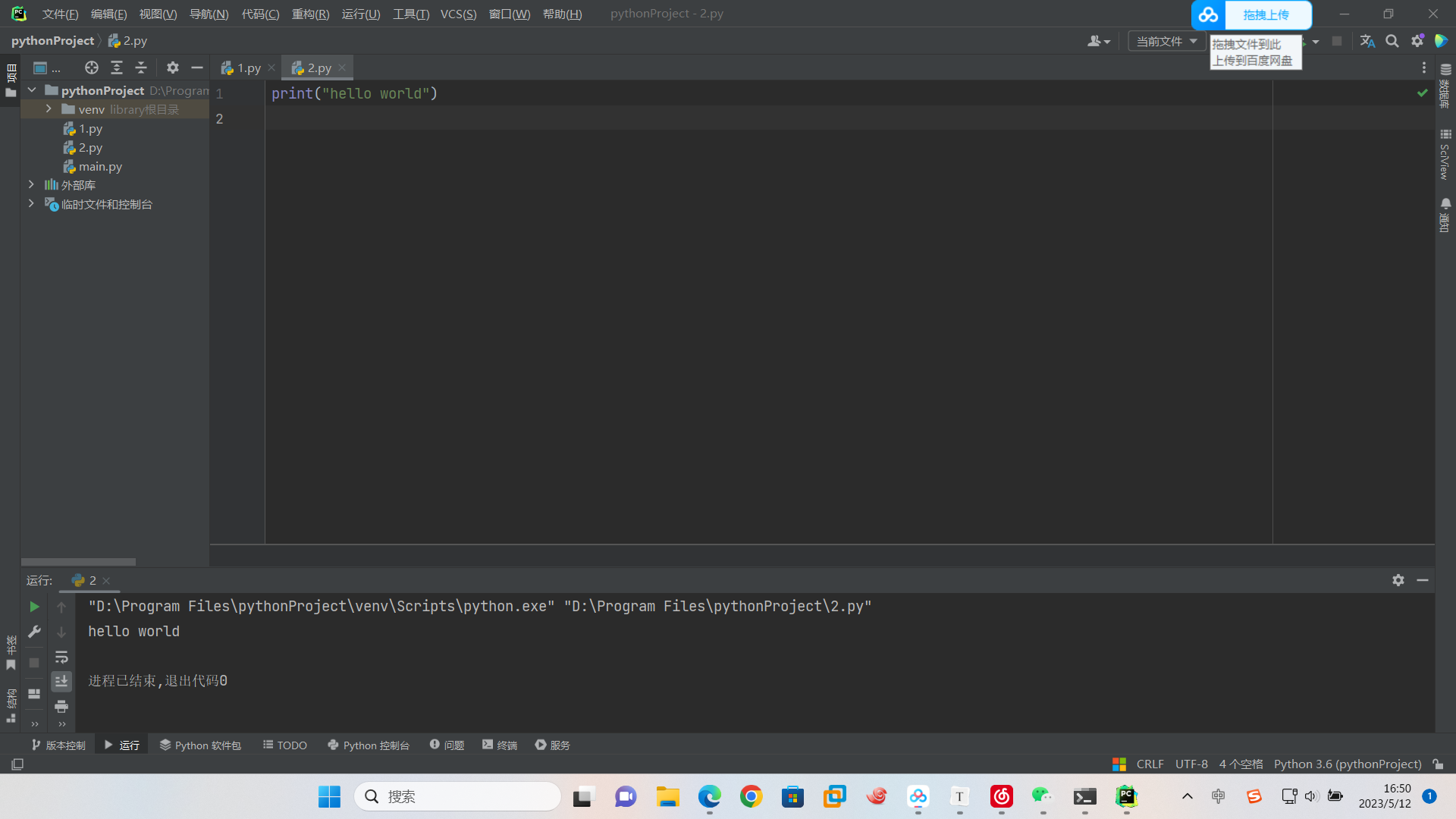Switch to the 1.py editor tab

click(x=248, y=68)
